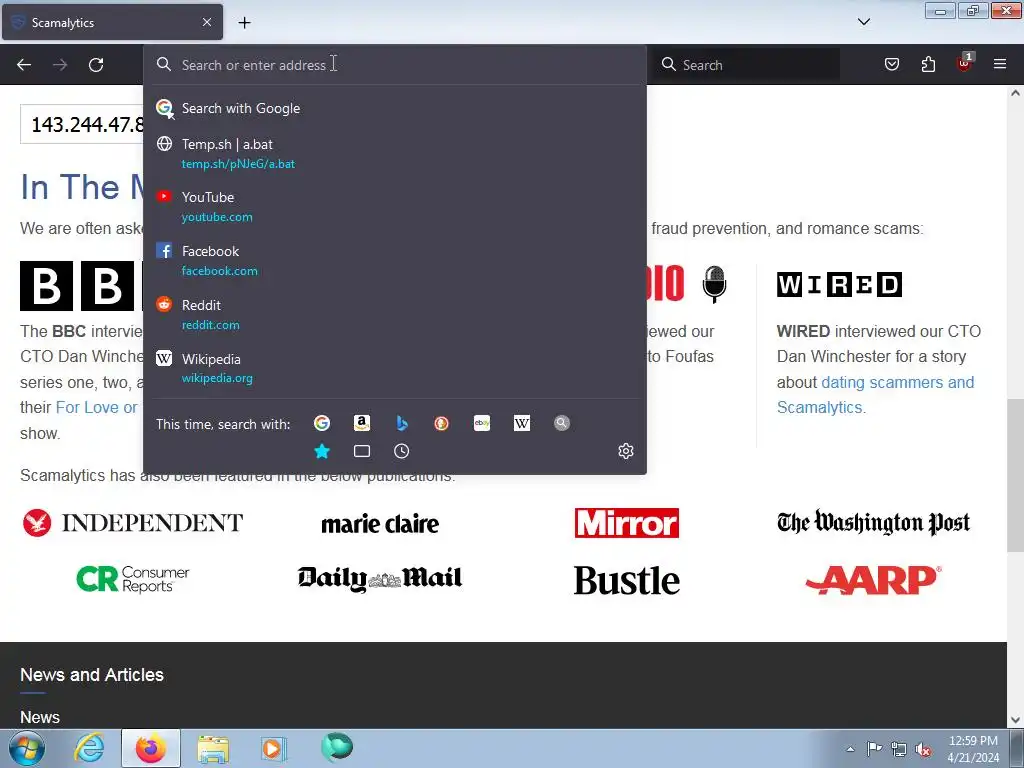
Task: Search this time with Amazon icon
Action: point(362,423)
